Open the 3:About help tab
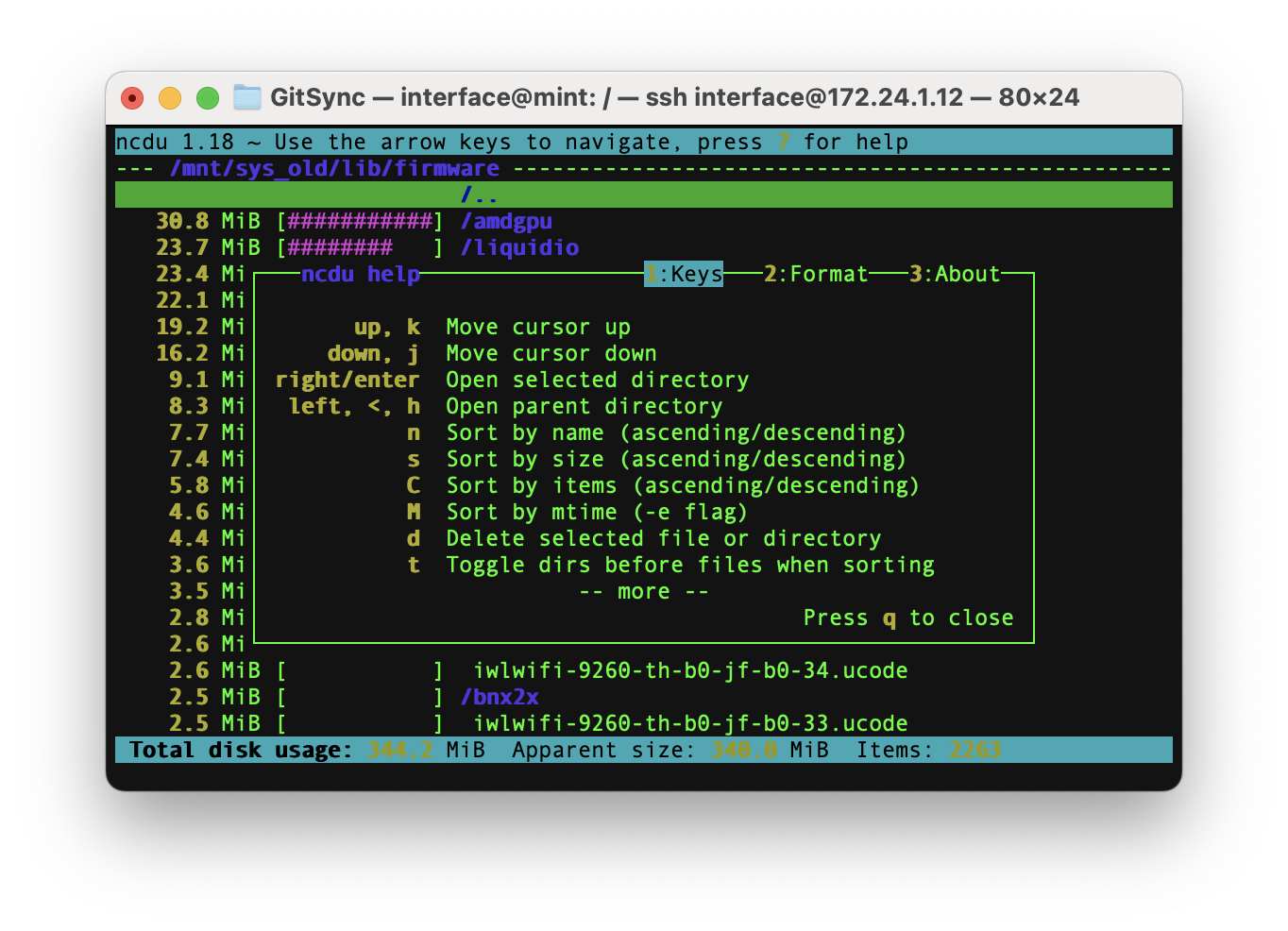This screenshot has height=931, width=1288. [954, 274]
